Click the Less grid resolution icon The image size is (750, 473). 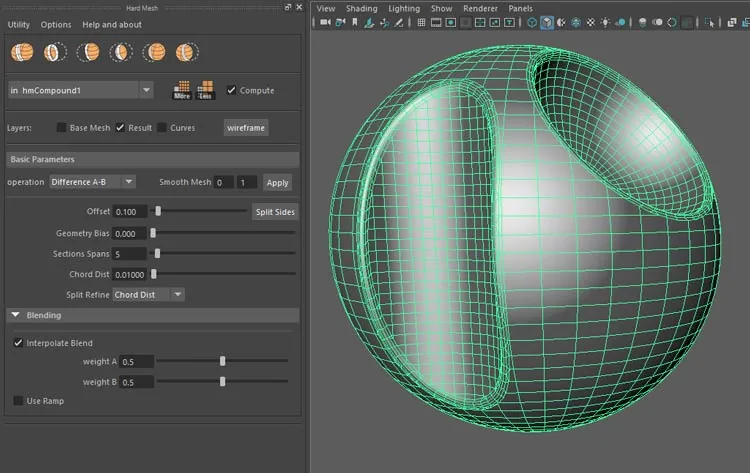(205, 90)
